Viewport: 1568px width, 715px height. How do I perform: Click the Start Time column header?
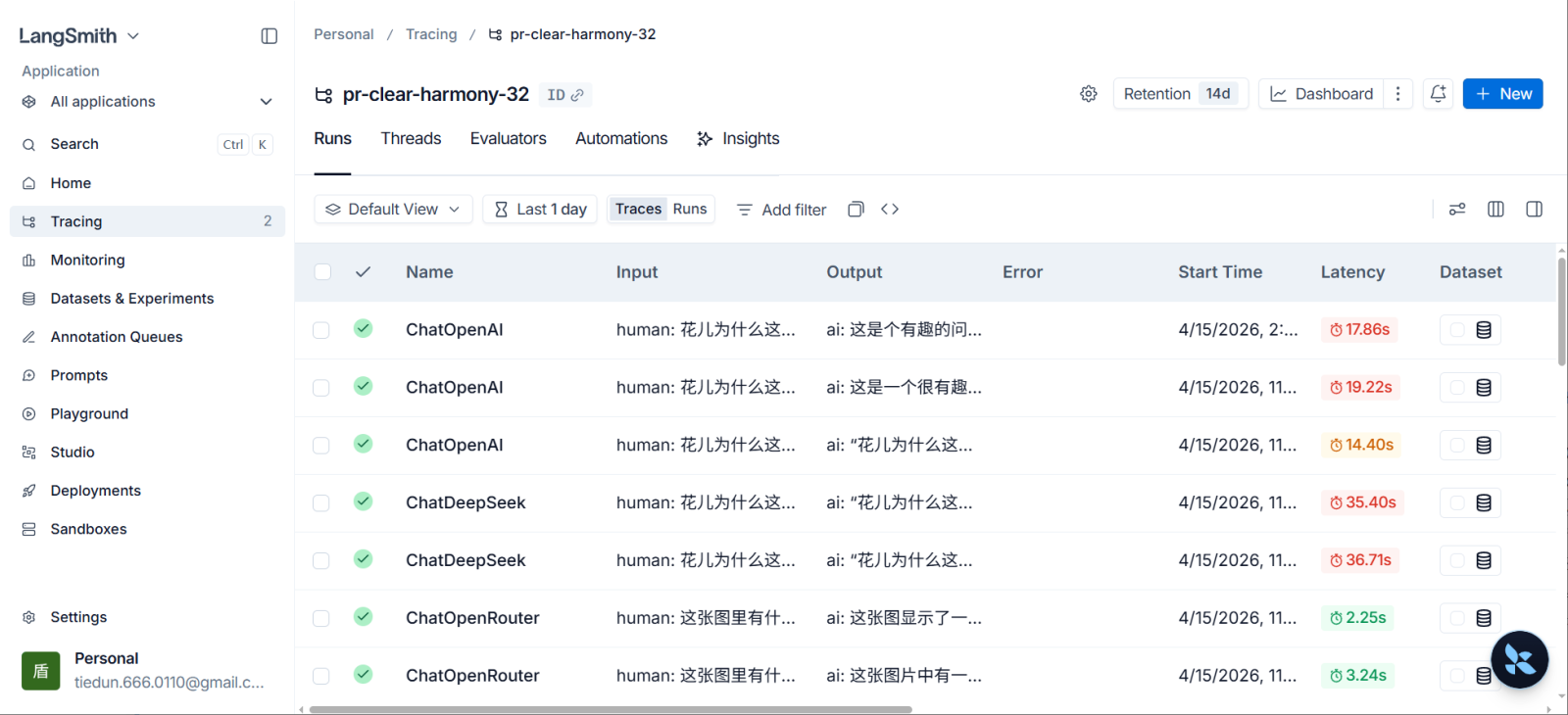point(1220,272)
